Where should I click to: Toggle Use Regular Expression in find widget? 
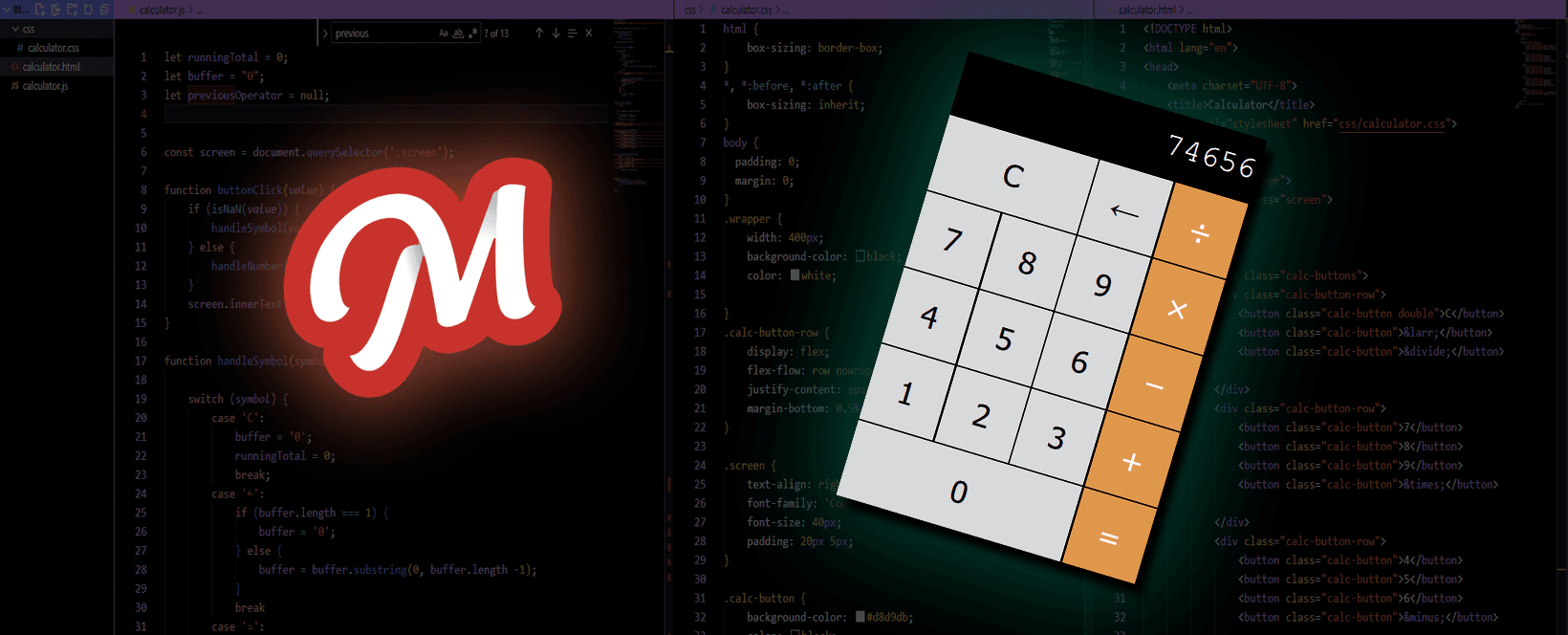[x=473, y=33]
